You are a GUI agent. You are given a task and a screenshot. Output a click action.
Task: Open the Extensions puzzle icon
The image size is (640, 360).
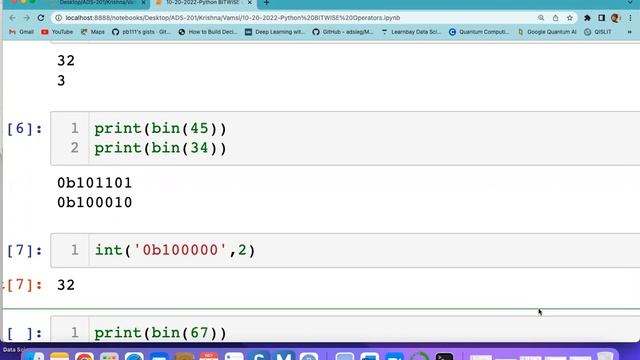coord(587,18)
